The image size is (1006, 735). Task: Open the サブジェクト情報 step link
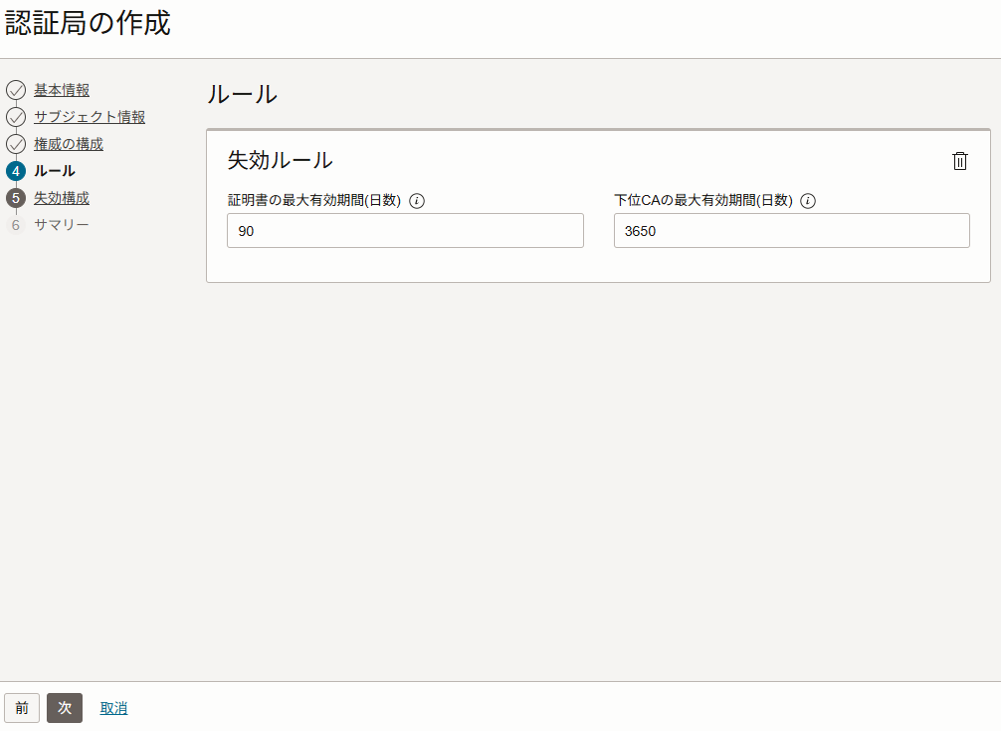point(89,117)
